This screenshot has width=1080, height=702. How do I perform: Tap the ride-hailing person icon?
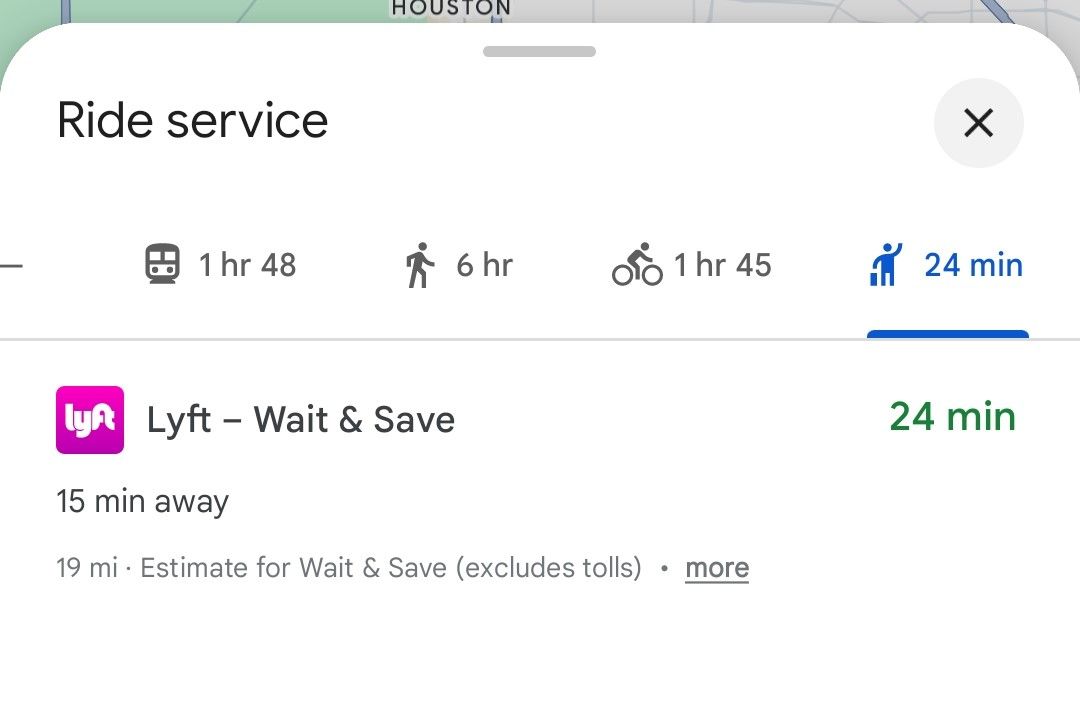tap(886, 265)
